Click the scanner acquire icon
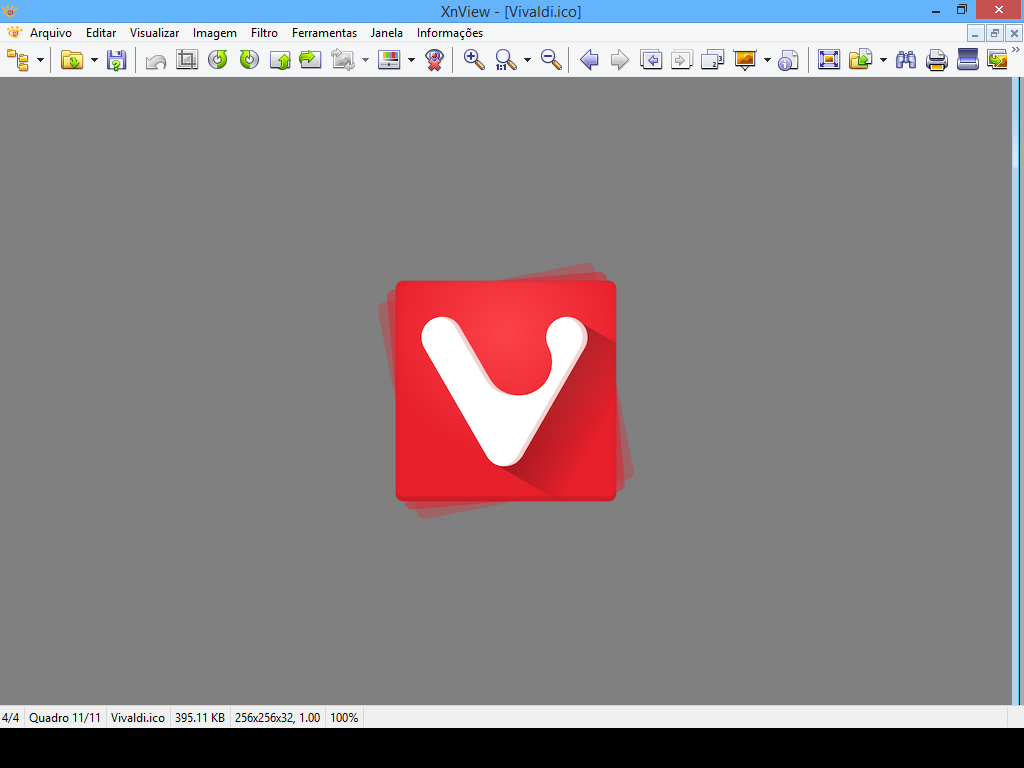This screenshot has width=1024, height=768. point(967,60)
